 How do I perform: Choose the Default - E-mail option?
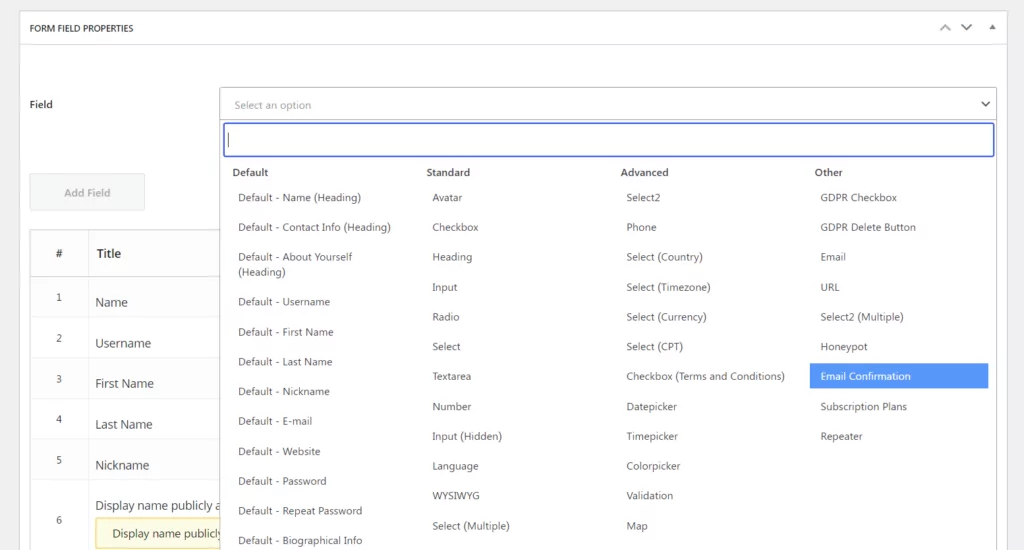click(275, 421)
